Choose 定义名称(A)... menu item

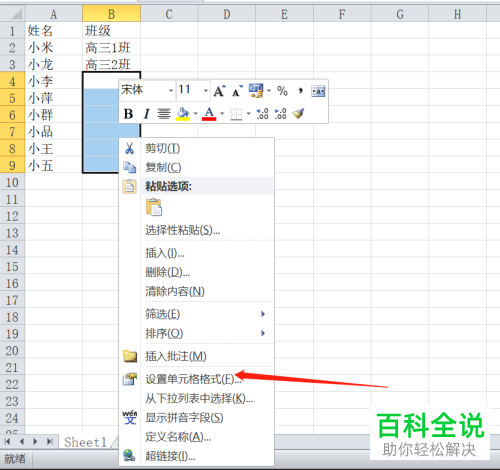(x=197, y=437)
